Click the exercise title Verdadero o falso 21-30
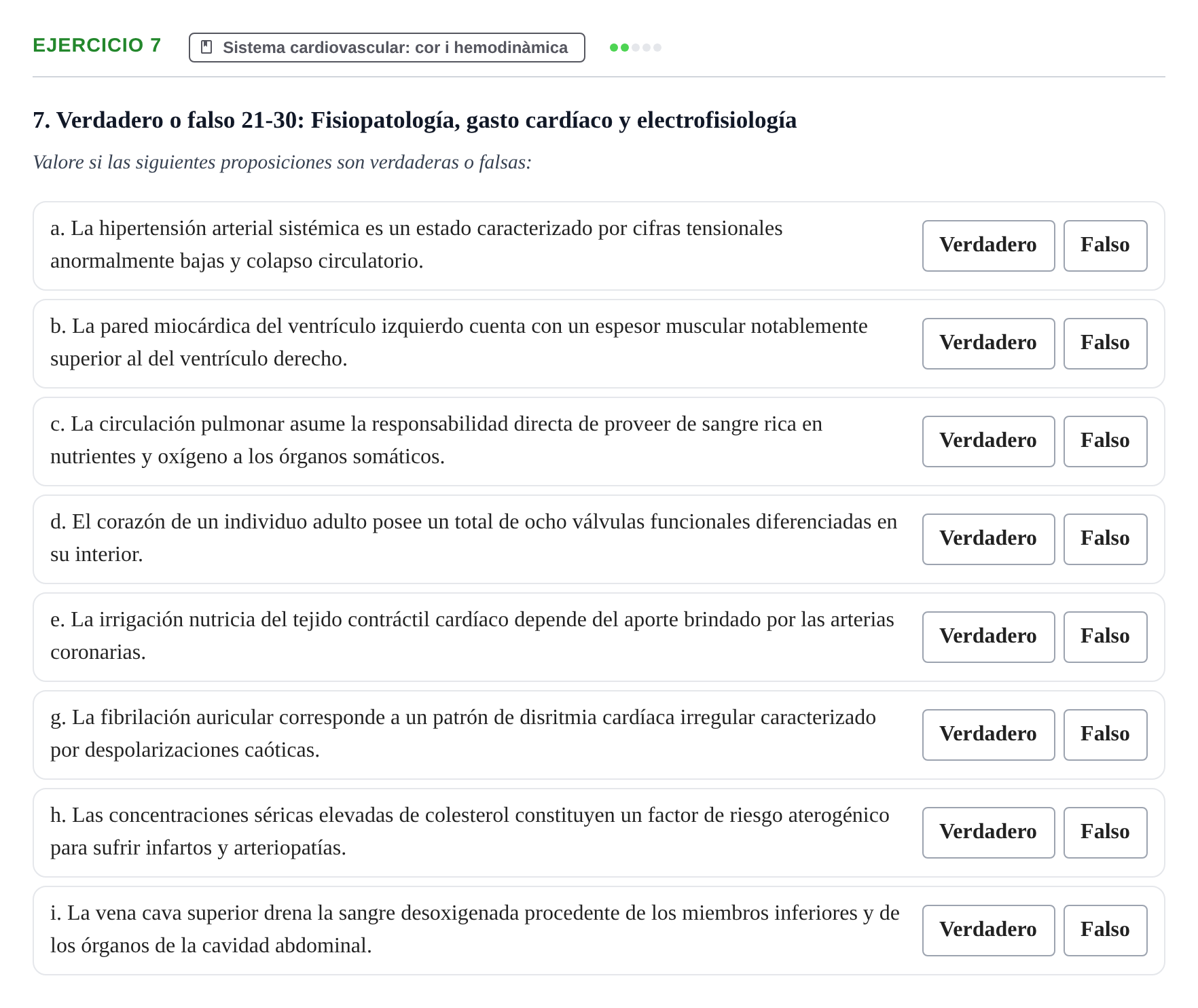This screenshot has width=1198, height=1008. pos(415,120)
